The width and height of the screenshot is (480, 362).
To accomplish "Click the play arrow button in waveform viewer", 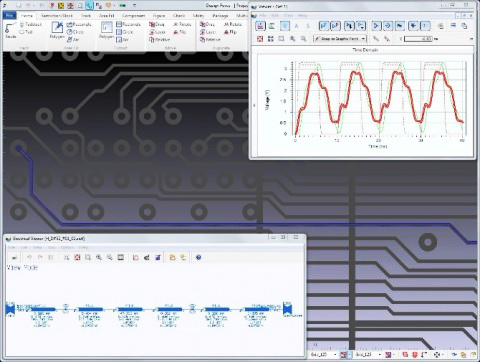I will pos(376,26).
